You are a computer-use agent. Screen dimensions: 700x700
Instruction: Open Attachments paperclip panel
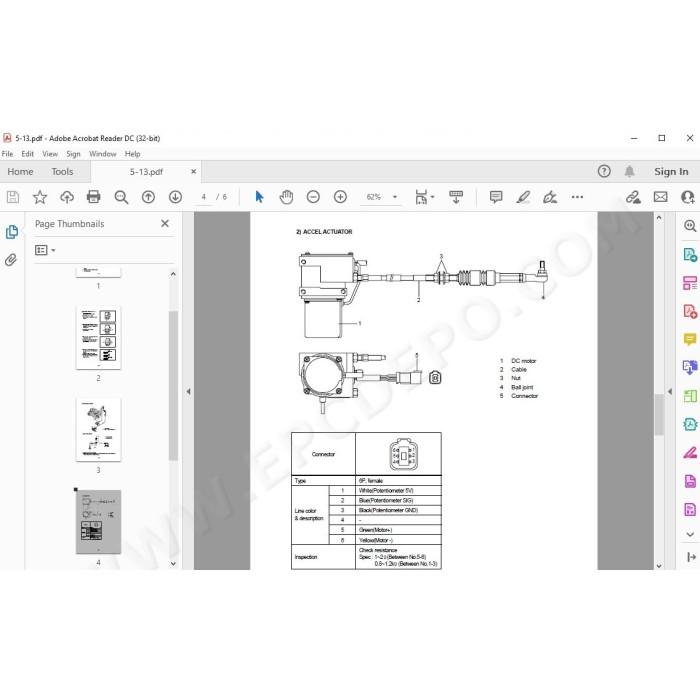(x=11, y=260)
